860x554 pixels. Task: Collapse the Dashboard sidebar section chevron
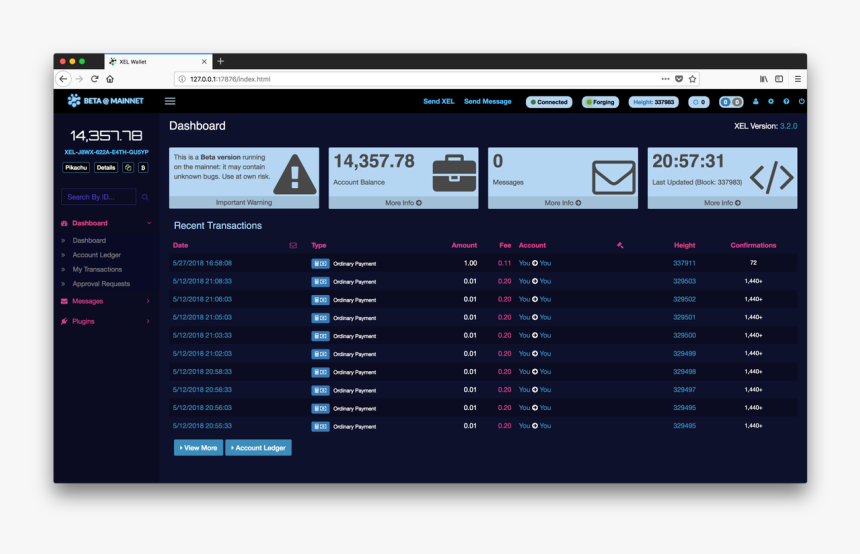tap(149, 223)
